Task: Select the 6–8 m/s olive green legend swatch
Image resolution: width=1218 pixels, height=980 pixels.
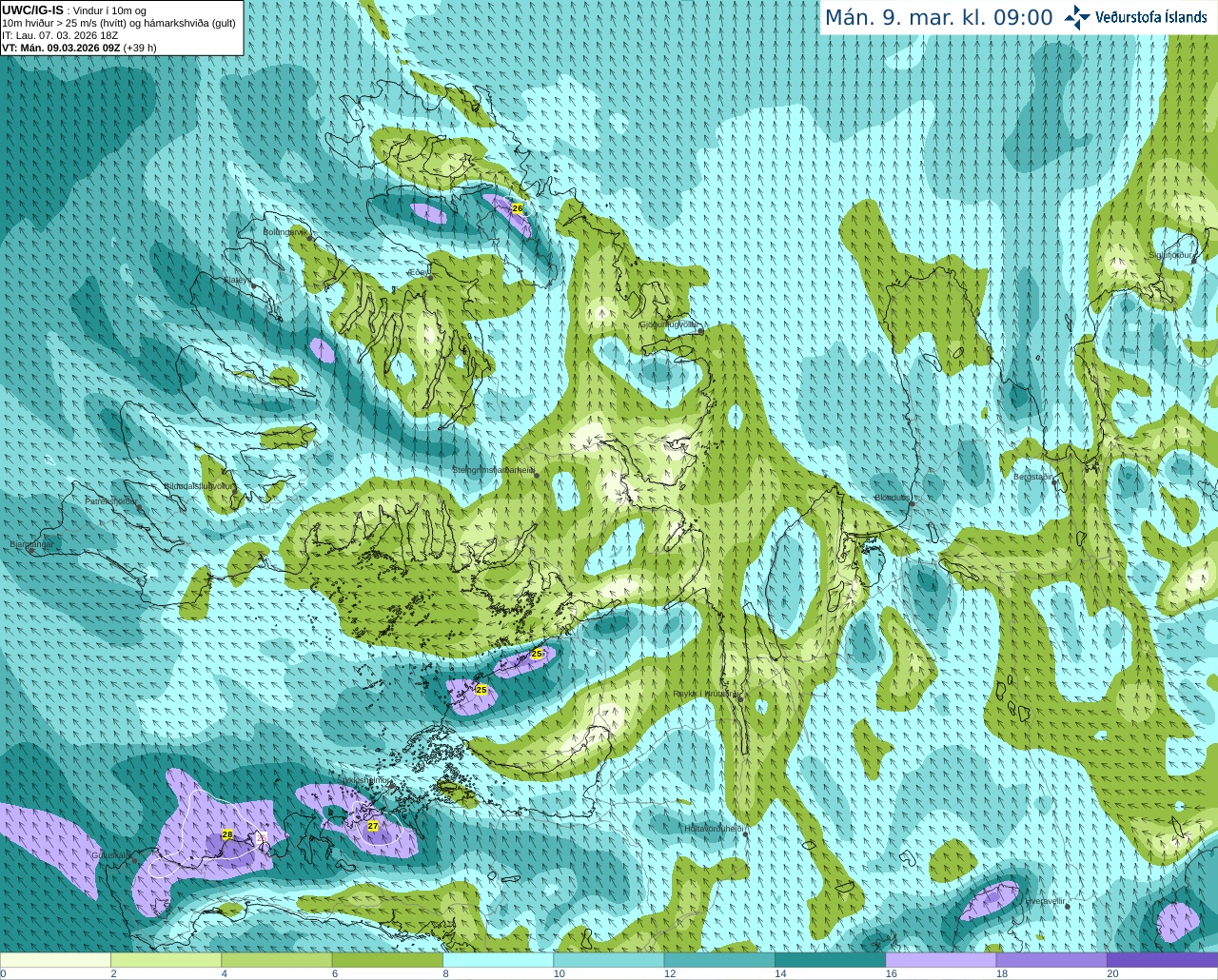Action: click(x=387, y=960)
